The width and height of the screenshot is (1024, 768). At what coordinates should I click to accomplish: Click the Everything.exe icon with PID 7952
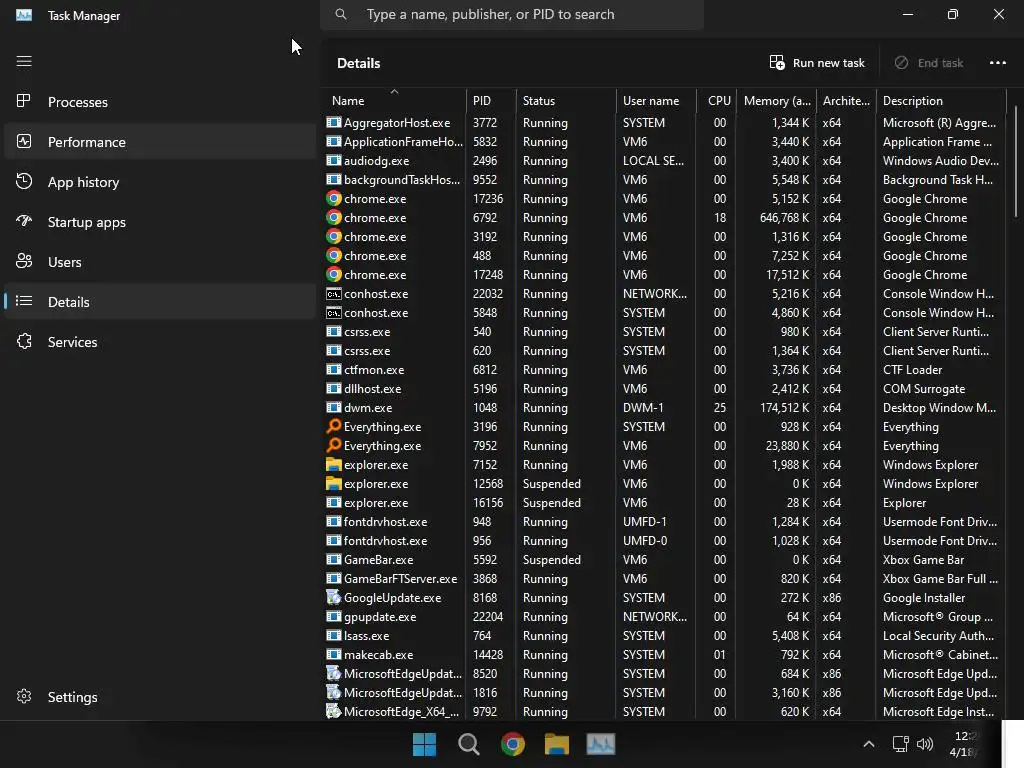(334, 445)
